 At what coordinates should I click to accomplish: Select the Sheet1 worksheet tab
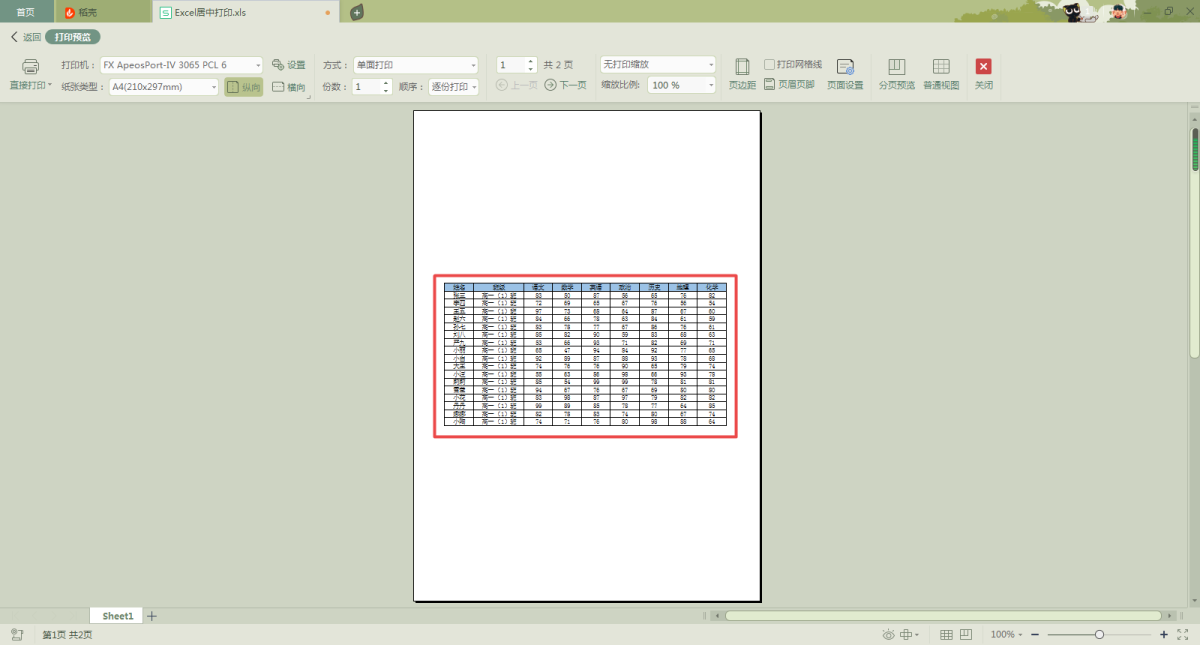tap(117, 616)
